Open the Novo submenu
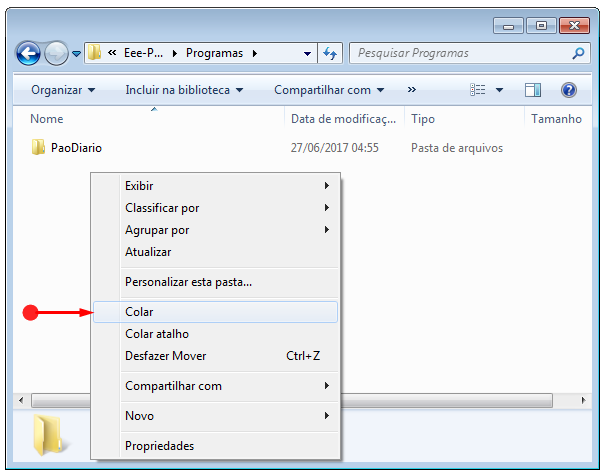The image size is (605, 476). (215, 416)
